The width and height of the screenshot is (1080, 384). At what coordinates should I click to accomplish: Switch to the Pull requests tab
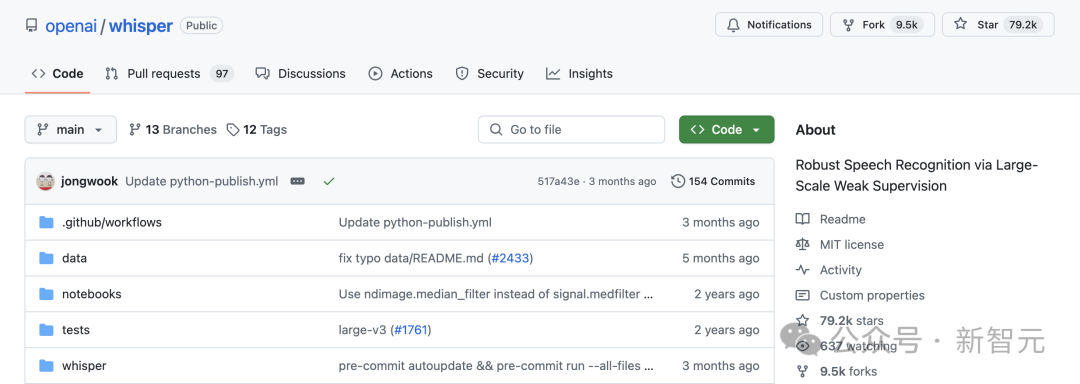point(169,74)
